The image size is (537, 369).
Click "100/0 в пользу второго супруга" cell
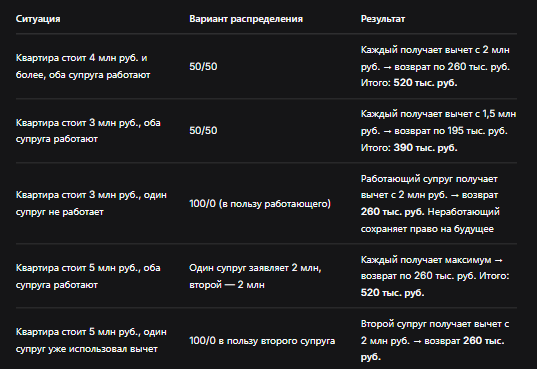point(262,341)
